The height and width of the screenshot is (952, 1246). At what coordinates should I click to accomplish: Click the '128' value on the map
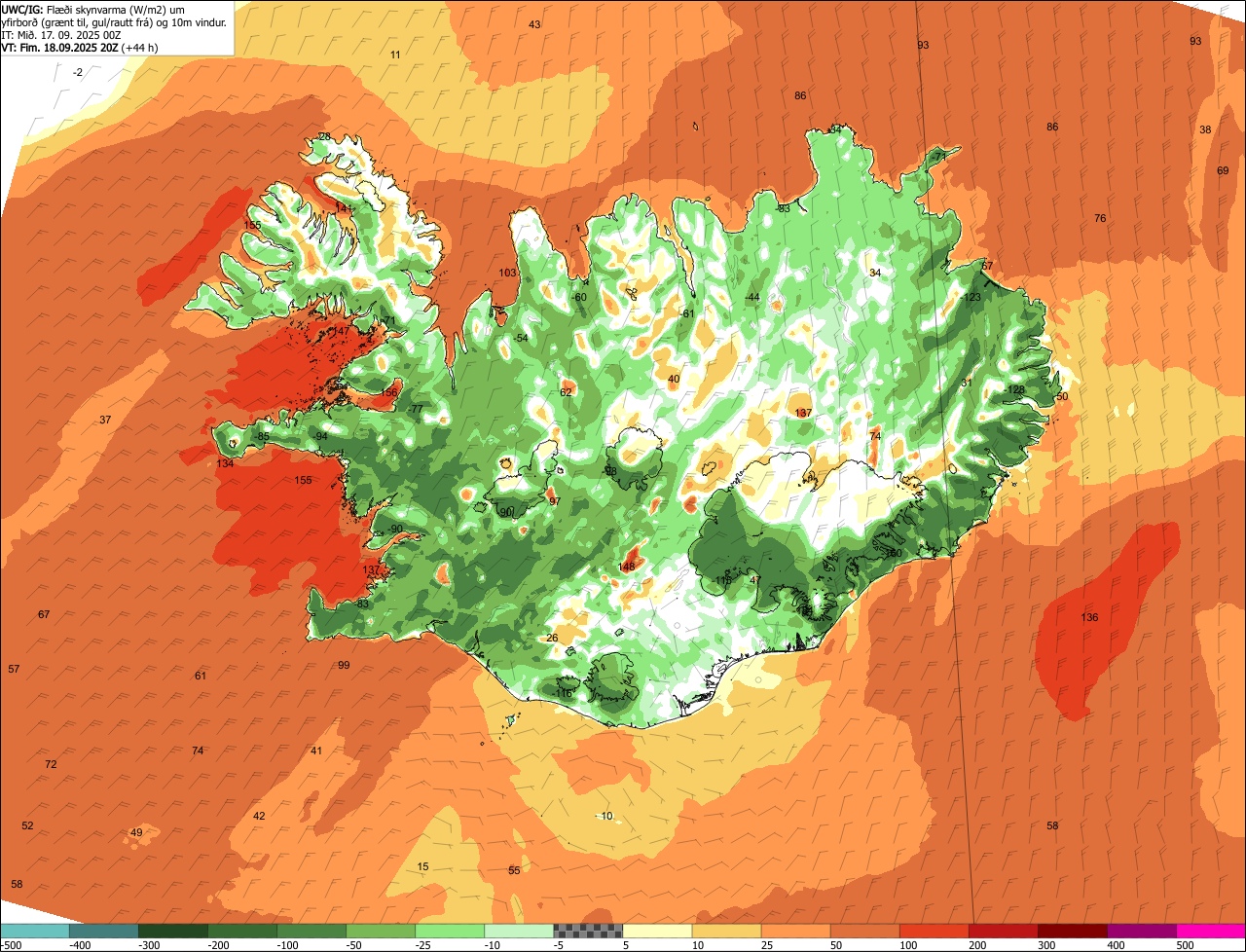[1016, 389]
